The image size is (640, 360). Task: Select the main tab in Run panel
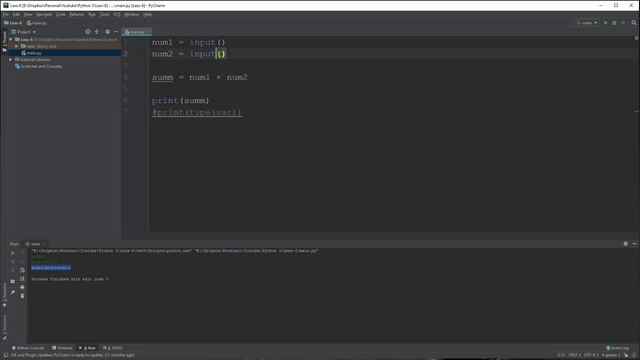point(35,244)
